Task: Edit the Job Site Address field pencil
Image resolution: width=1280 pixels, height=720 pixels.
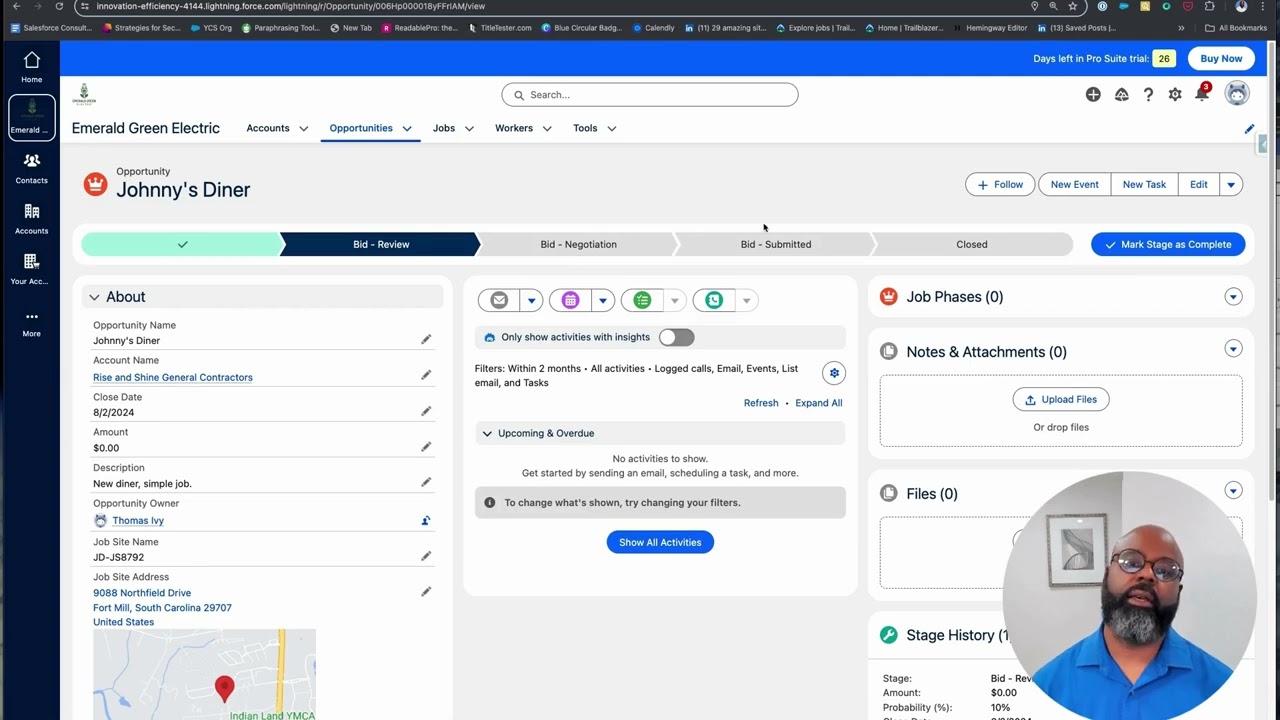Action: [x=426, y=592]
